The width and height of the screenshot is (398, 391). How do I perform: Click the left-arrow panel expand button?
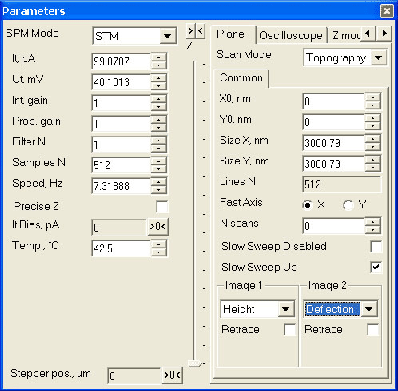[x=200, y=31]
